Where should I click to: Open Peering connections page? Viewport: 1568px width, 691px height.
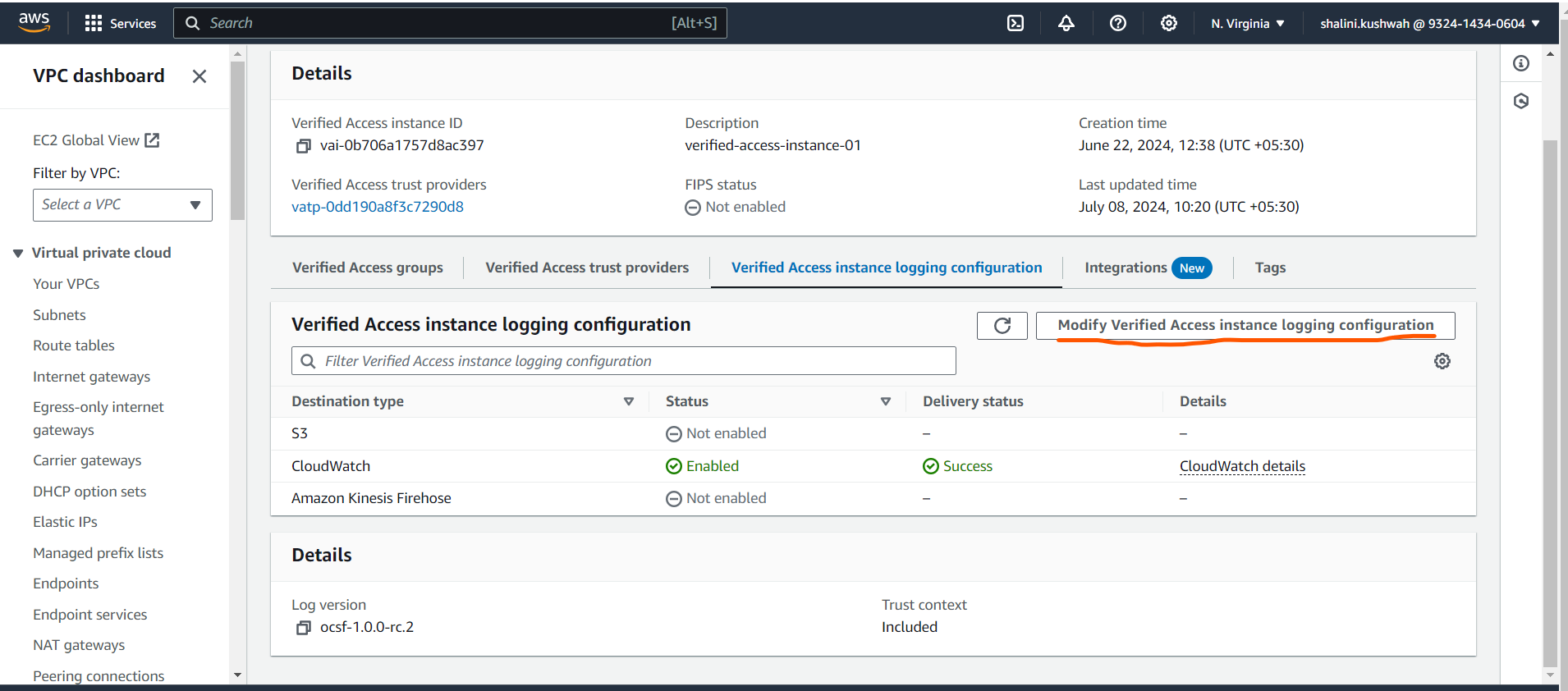click(99, 676)
